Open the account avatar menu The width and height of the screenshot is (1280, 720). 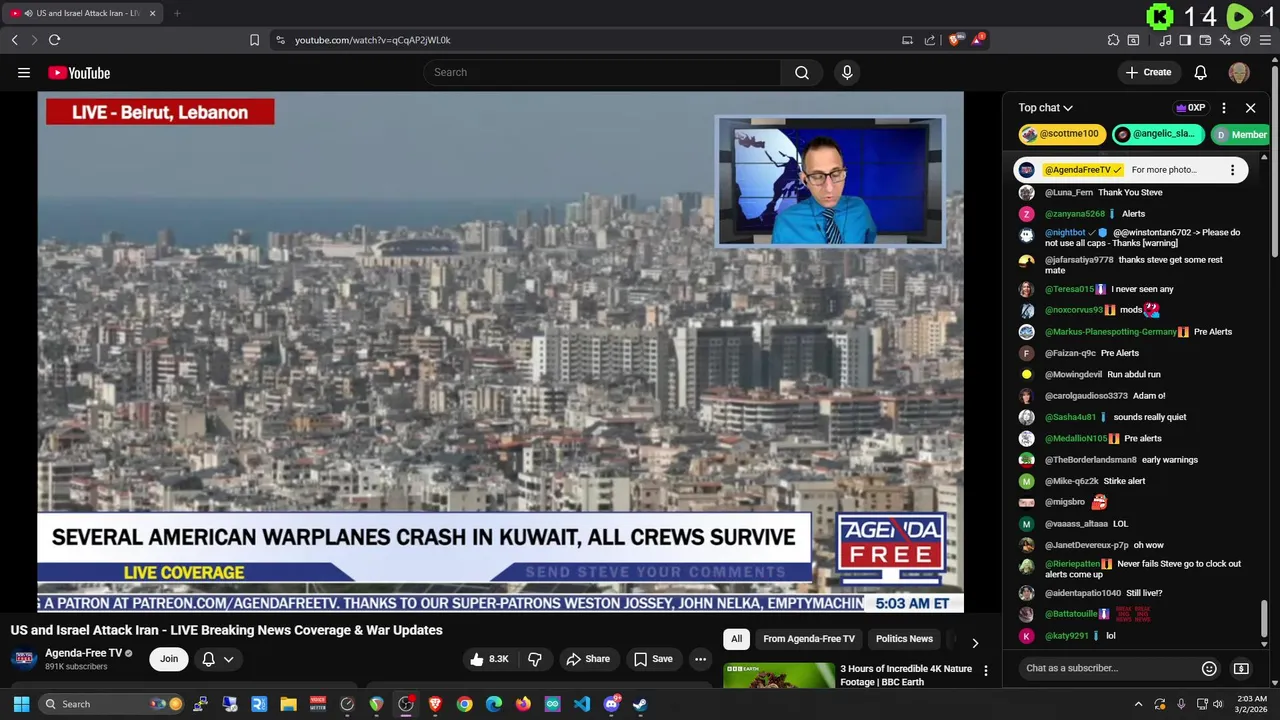[x=1239, y=72]
